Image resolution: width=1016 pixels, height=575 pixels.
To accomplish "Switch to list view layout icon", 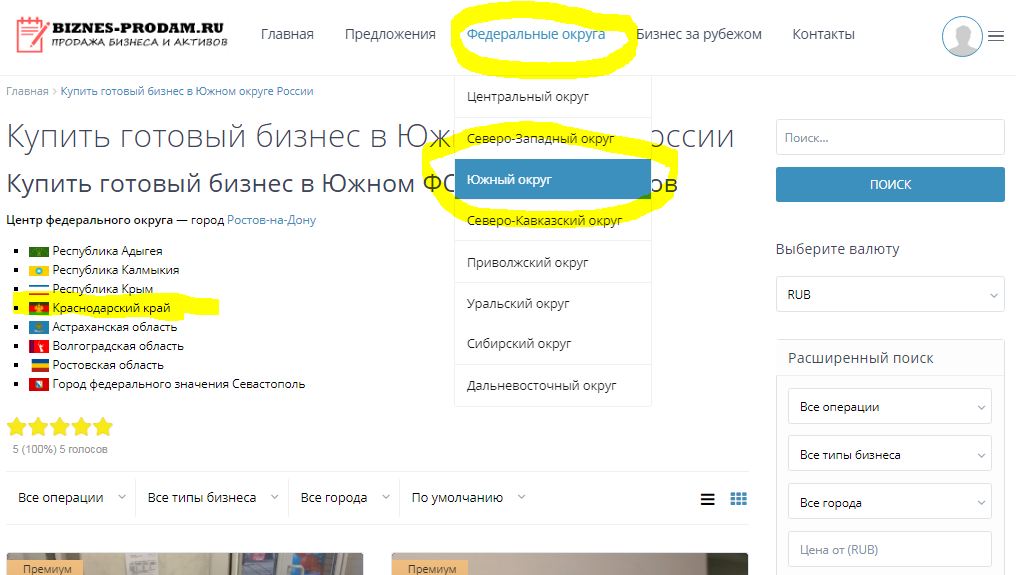I will [708, 499].
